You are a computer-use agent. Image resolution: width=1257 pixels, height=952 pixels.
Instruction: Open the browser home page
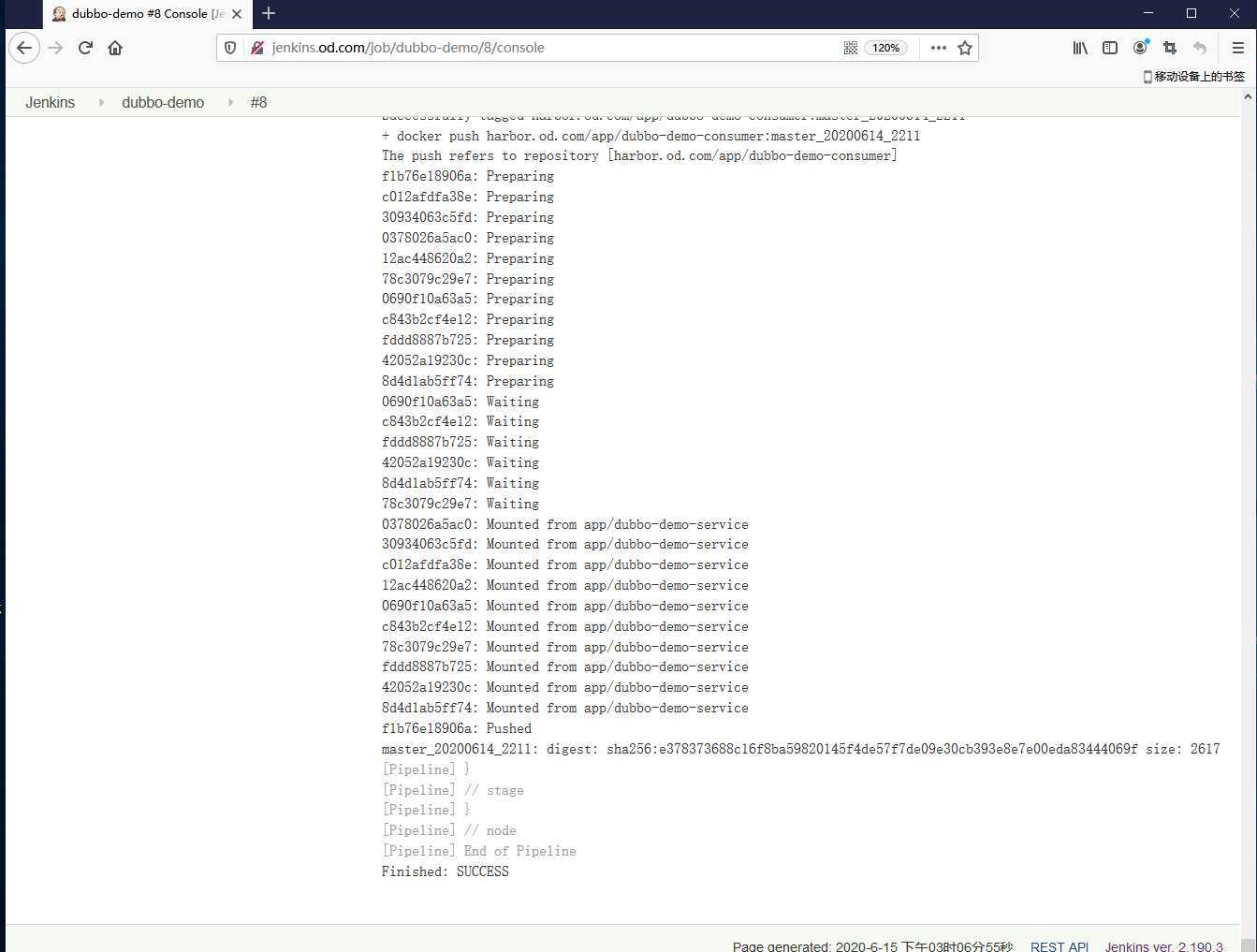coord(115,48)
